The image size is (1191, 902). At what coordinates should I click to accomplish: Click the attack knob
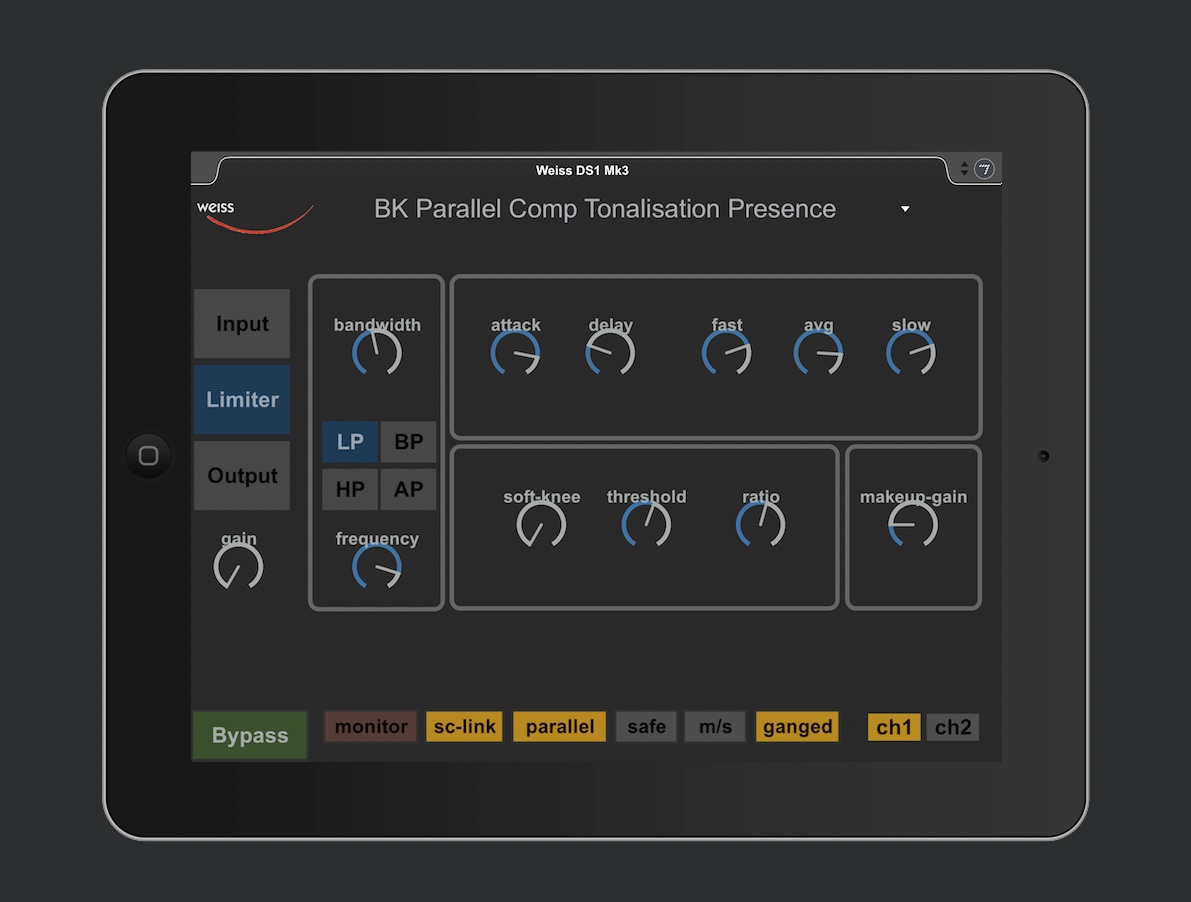515,353
